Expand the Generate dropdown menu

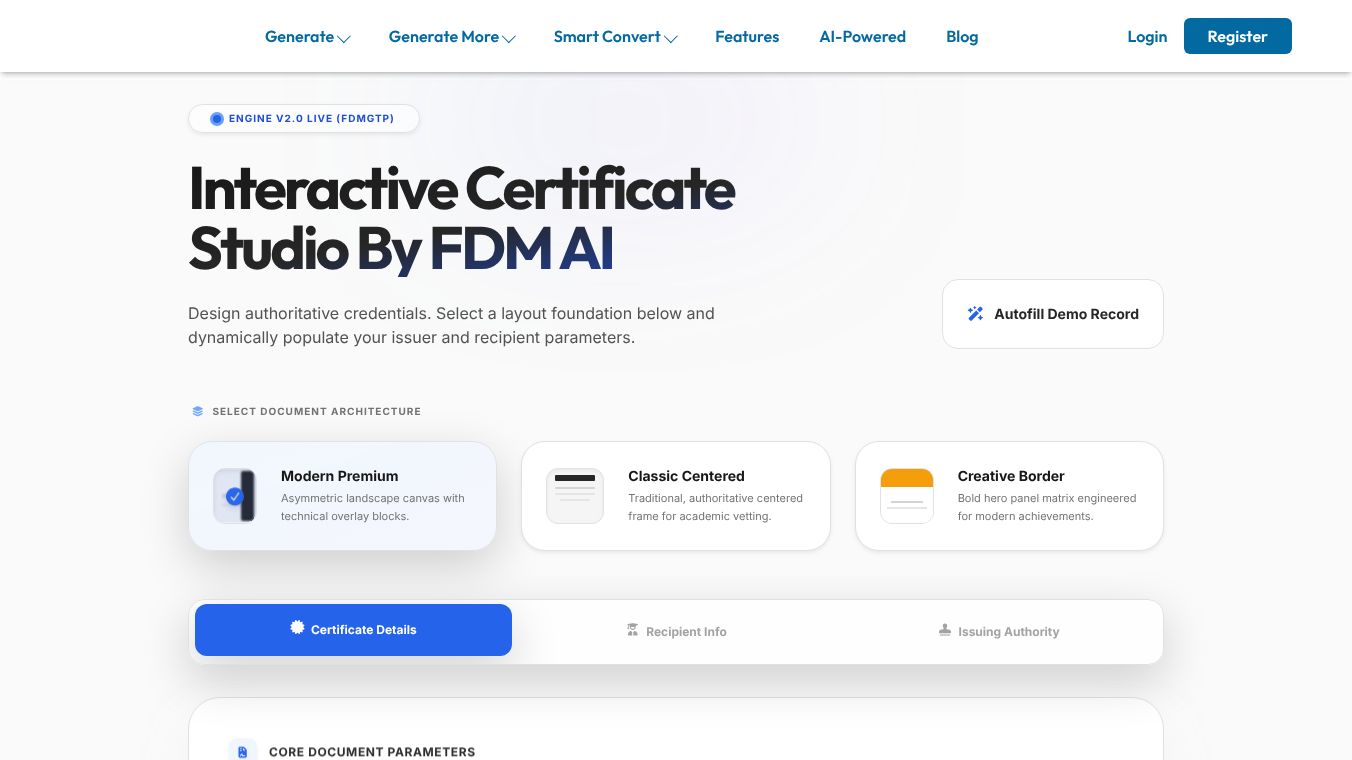pos(307,37)
